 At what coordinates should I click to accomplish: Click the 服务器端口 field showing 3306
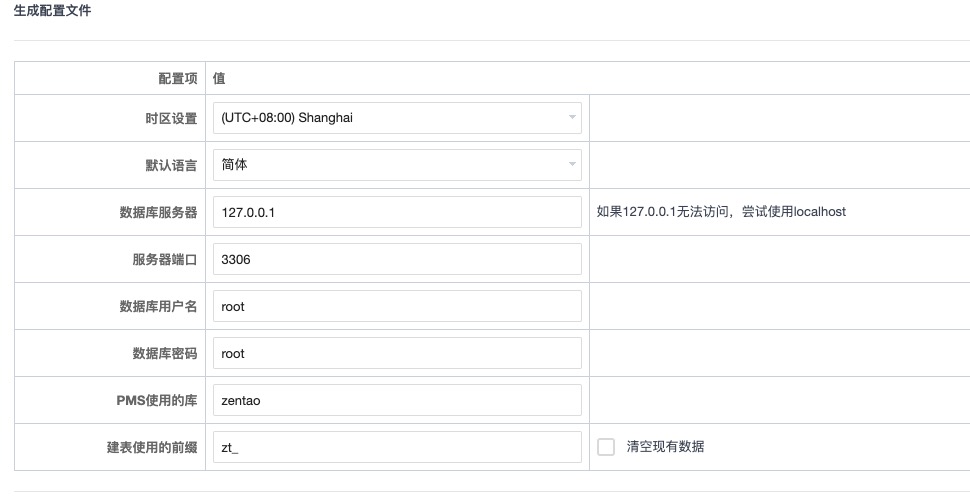pos(397,259)
